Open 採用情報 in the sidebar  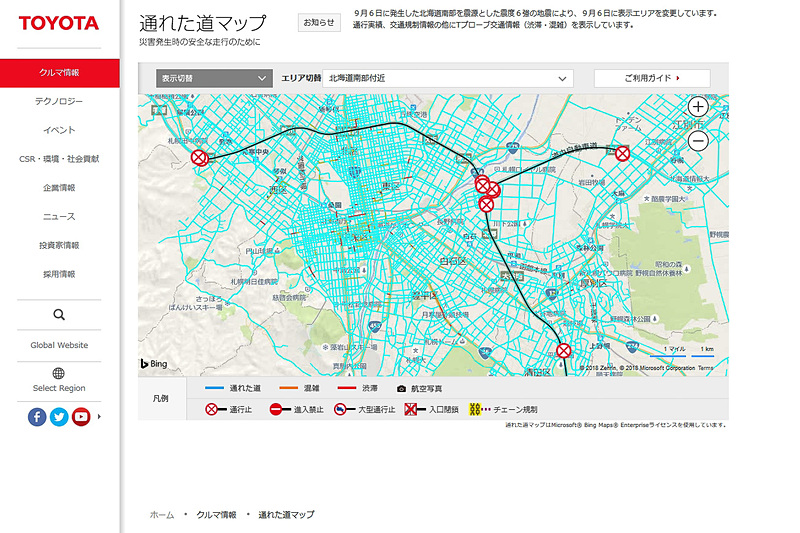click(x=59, y=274)
